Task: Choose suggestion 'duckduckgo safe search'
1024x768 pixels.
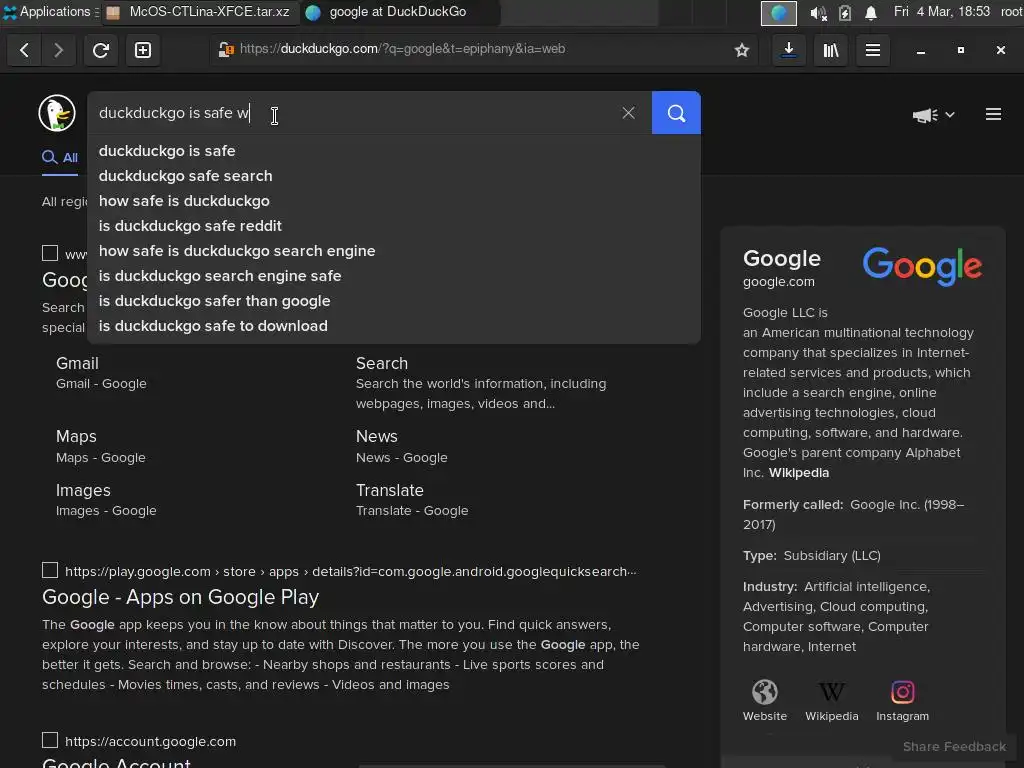Action: point(394,176)
